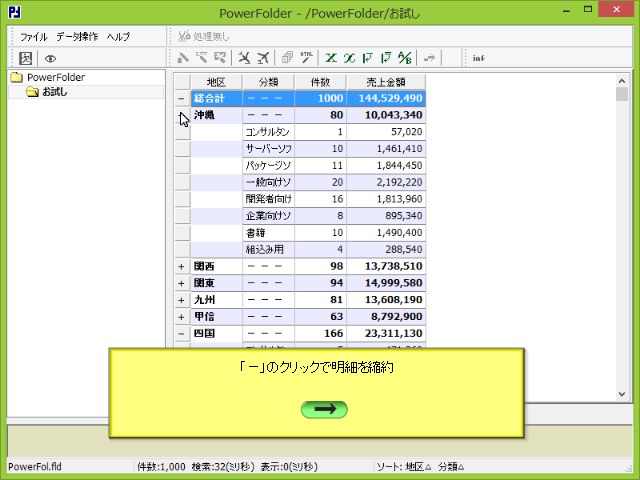Click the ソート: 地区△ status entry
640x480 pixels.
tap(403, 467)
